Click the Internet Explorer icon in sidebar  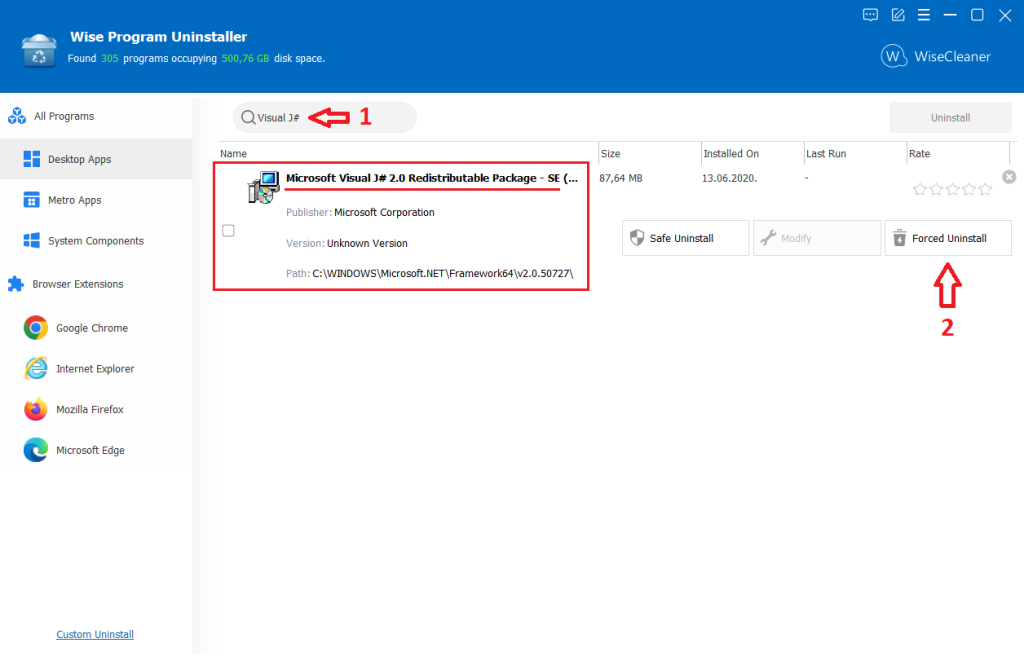[35, 369]
